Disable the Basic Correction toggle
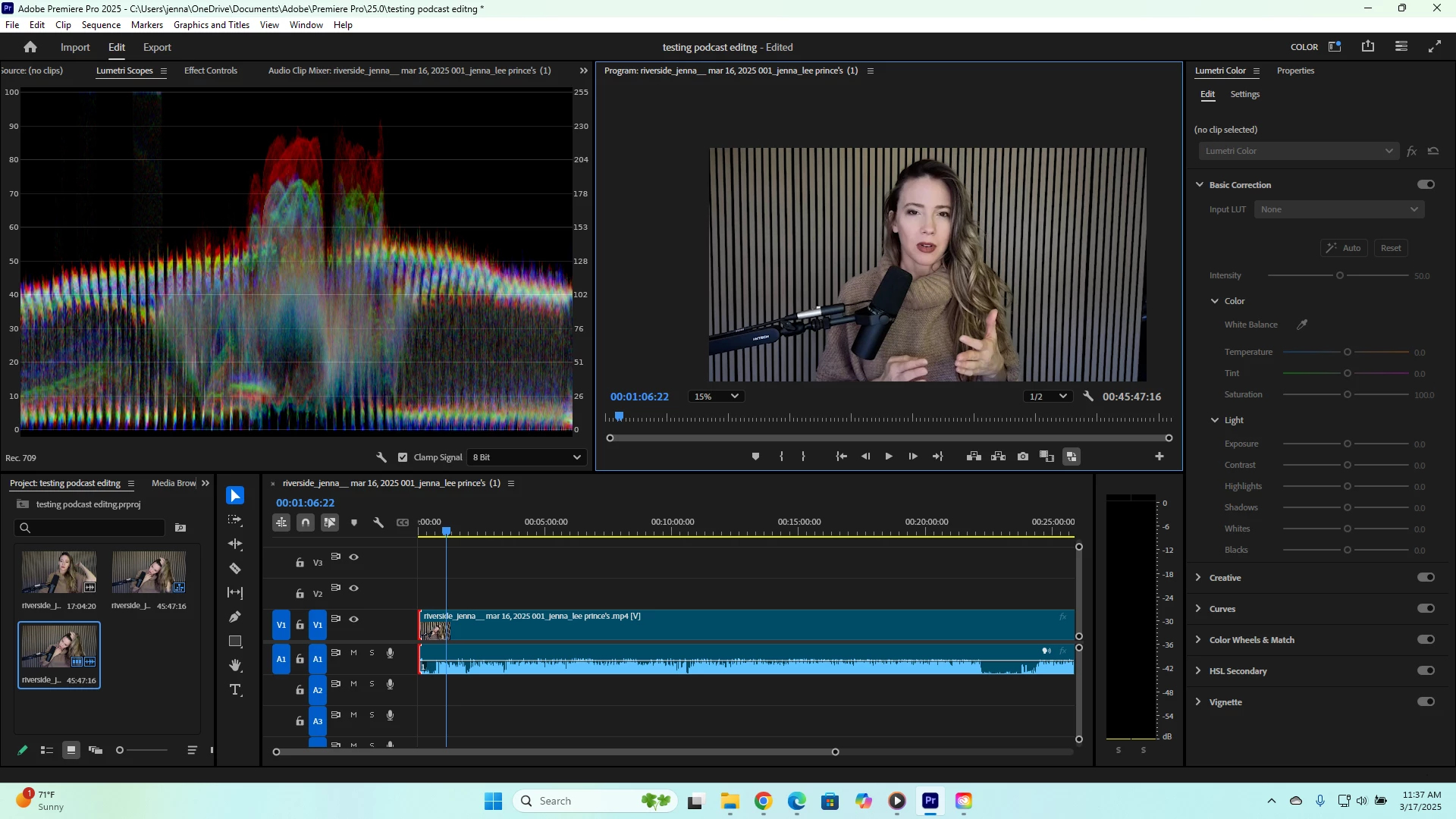Image resolution: width=1456 pixels, height=819 pixels. [x=1426, y=185]
